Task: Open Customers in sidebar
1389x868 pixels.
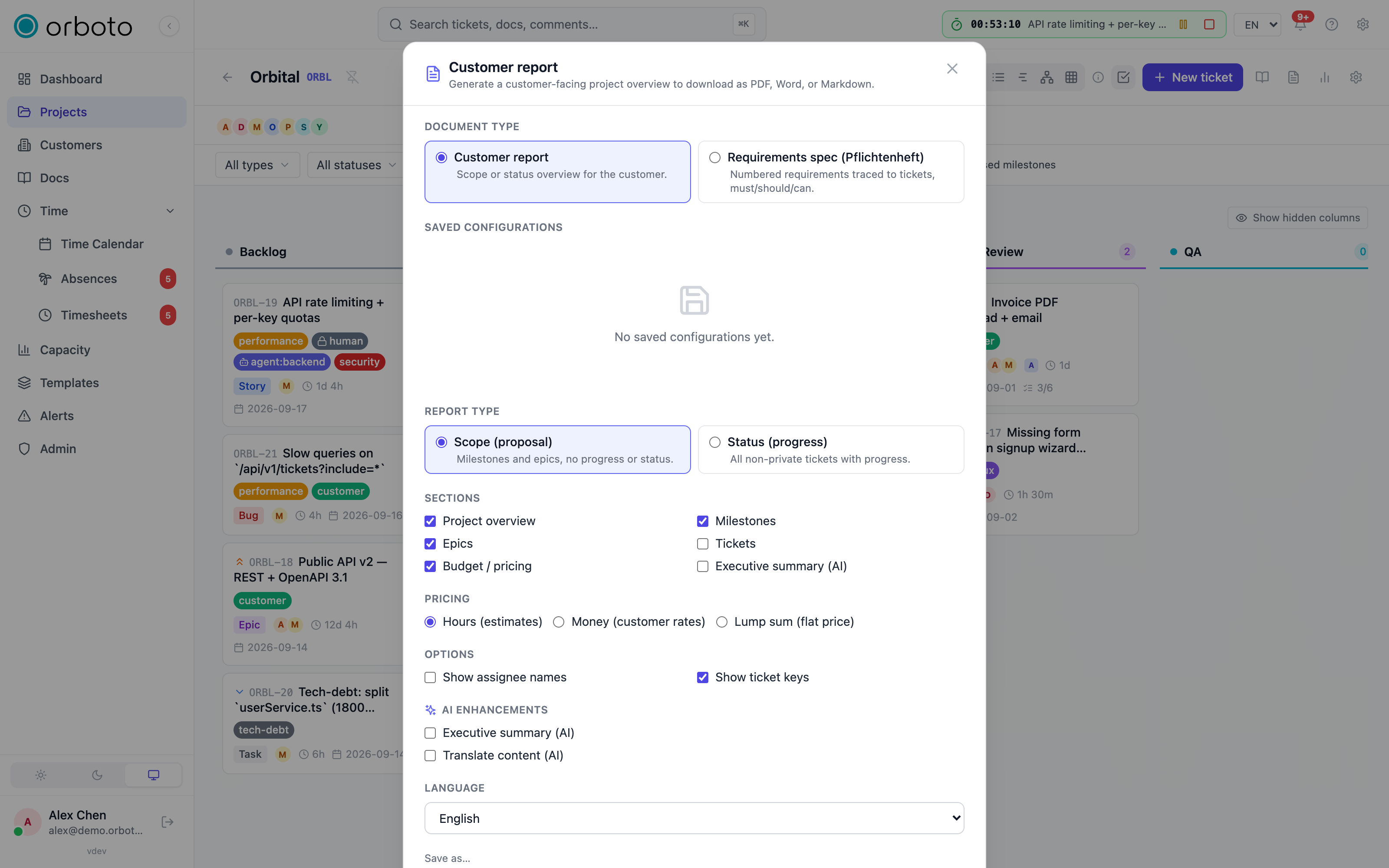Action: pyautogui.click(x=96, y=145)
